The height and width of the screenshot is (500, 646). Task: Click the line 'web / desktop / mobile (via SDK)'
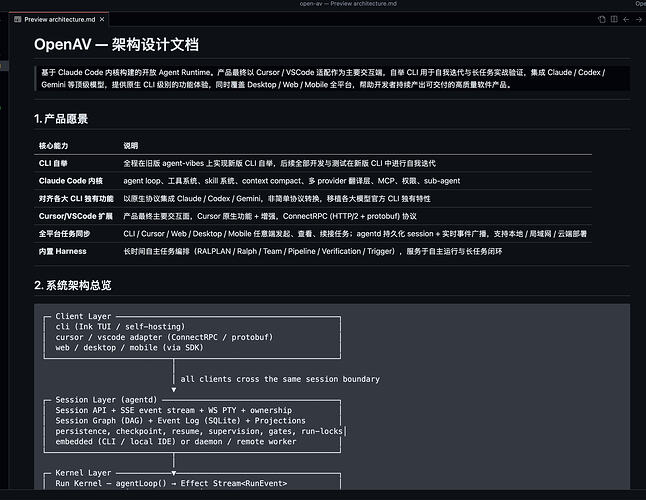click(x=129, y=348)
